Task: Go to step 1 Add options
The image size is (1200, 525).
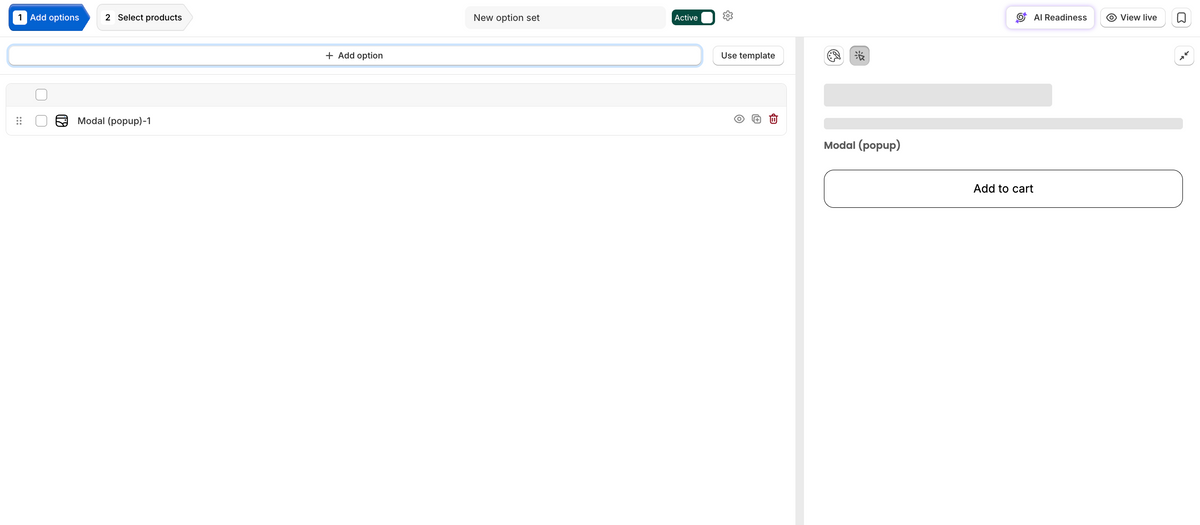Action: click(47, 17)
